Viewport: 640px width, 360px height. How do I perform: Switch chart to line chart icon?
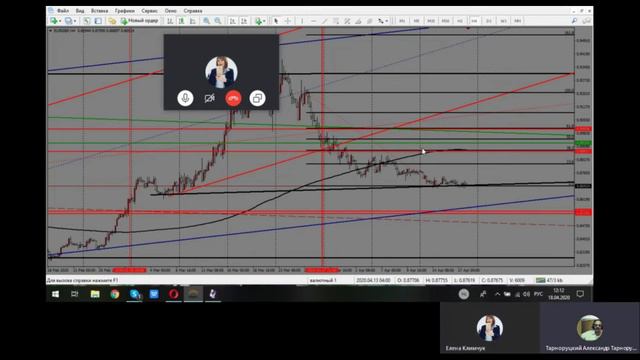coord(193,21)
